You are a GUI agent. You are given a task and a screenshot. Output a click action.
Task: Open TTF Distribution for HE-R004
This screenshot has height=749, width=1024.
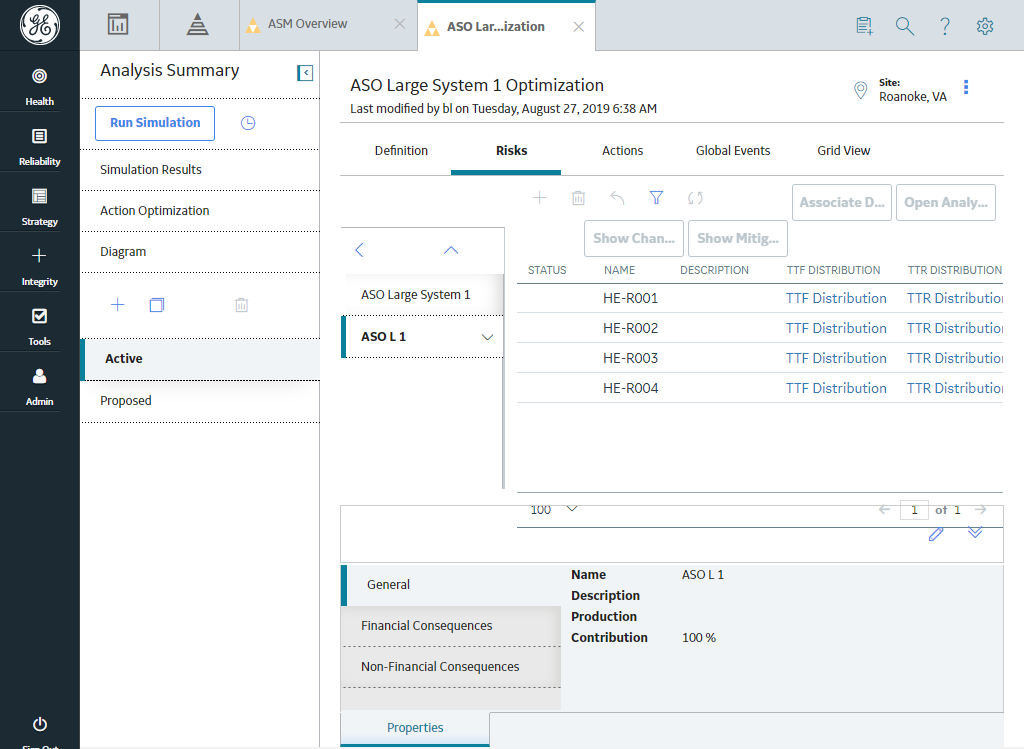(x=836, y=389)
